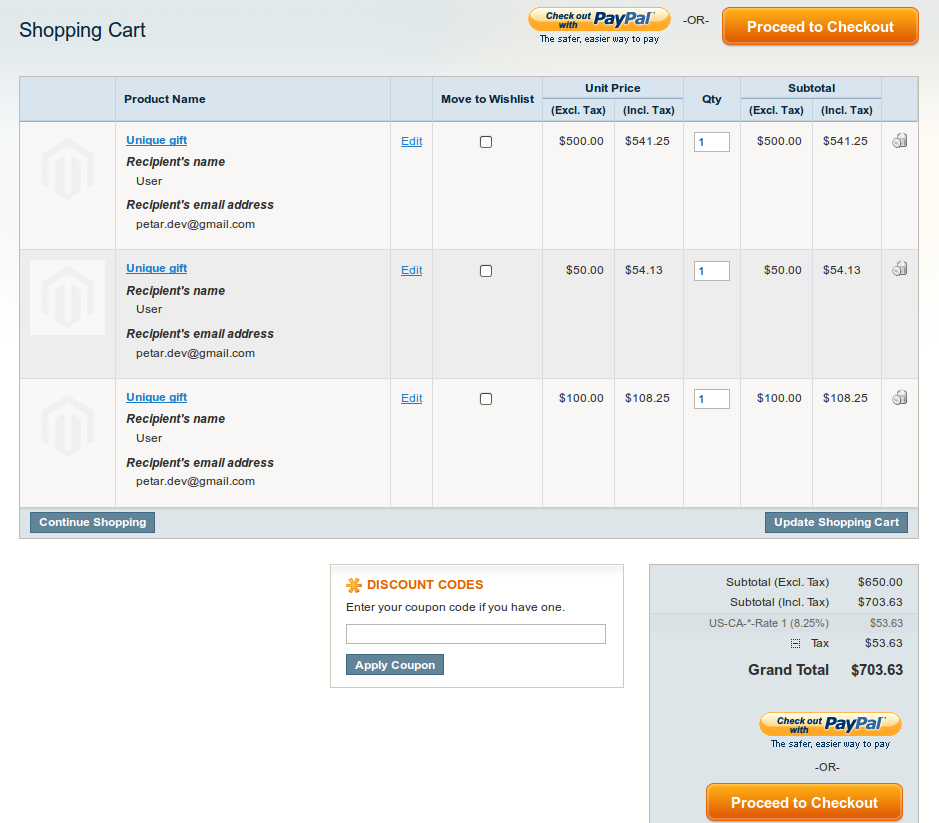Remove the $500.00 Unique gift item

point(899,141)
